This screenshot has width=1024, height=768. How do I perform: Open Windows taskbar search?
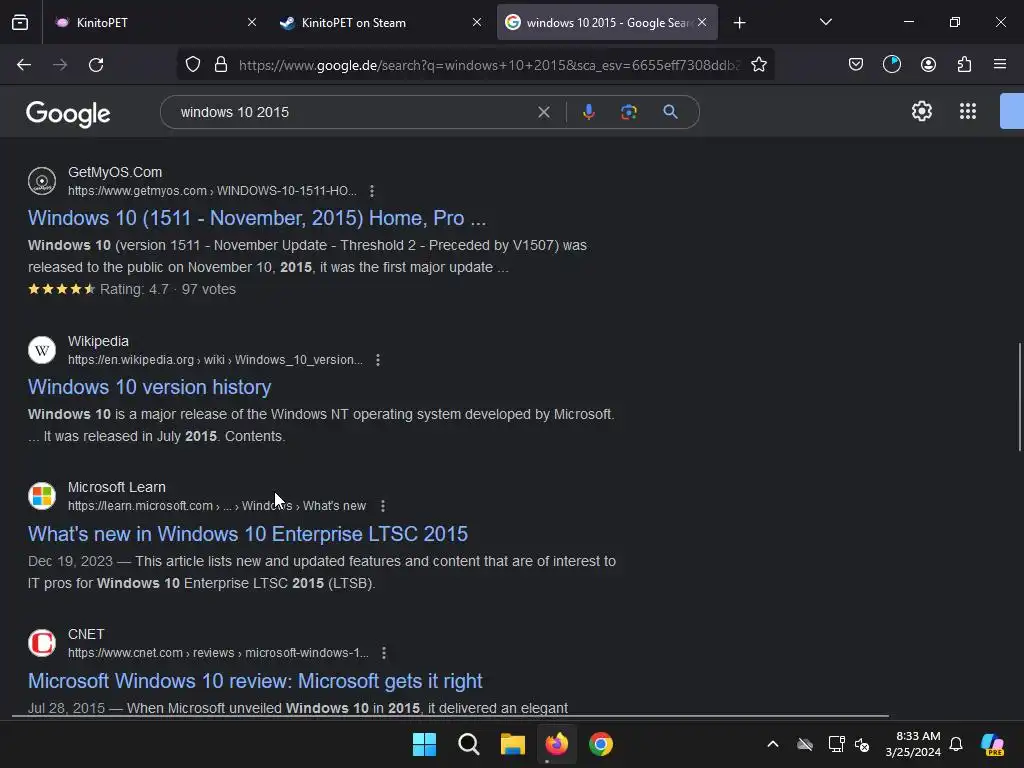pos(469,744)
